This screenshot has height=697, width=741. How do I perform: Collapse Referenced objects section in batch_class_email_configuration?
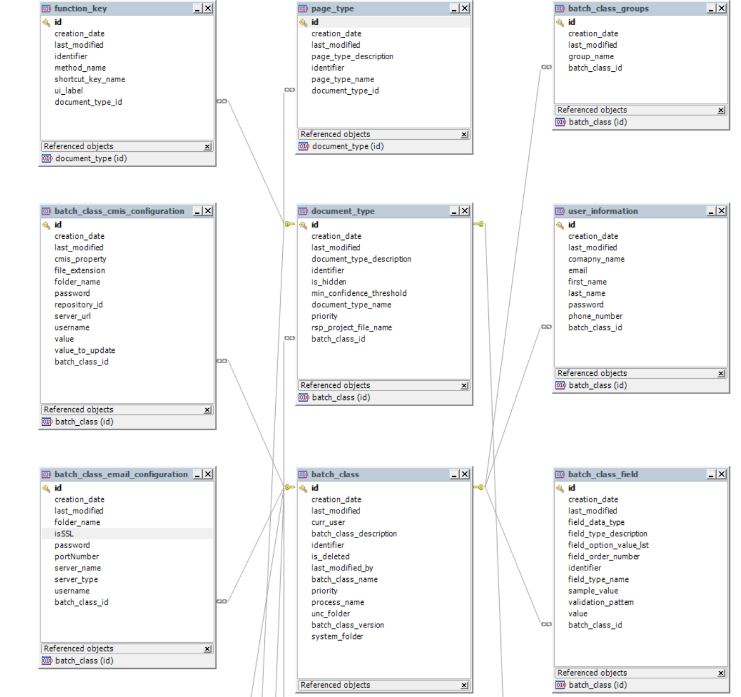click(207, 649)
